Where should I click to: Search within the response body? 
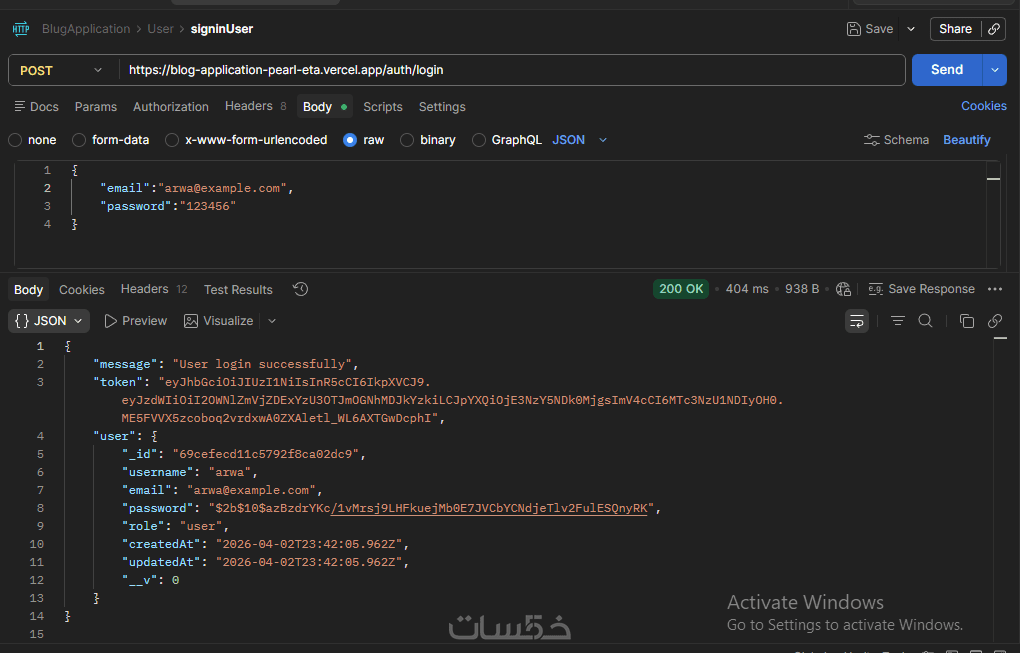tap(925, 321)
